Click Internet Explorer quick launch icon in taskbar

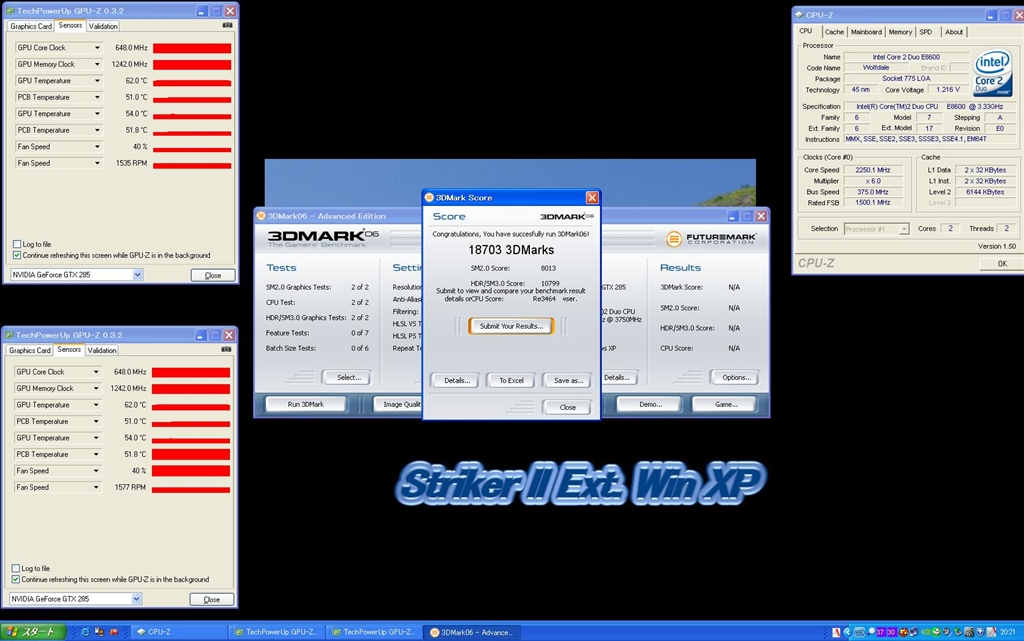[x=85, y=632]
